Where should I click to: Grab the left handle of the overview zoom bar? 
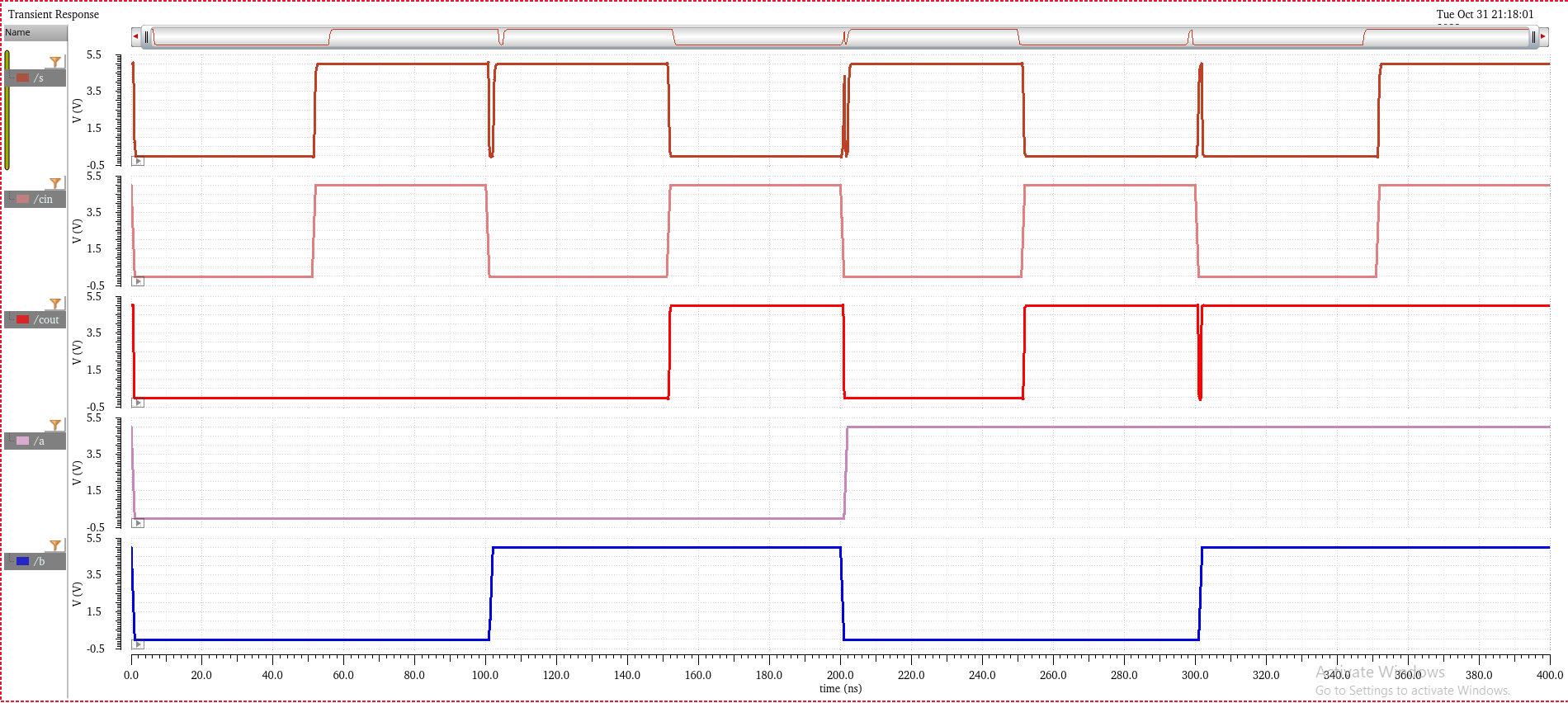pyautogui.click(x=147, y=37)
